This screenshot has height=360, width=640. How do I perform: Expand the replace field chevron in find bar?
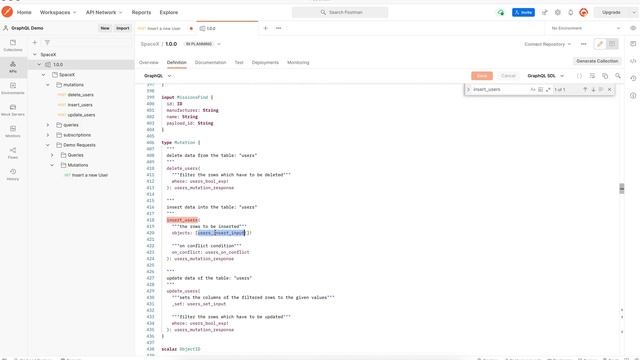pos(468,89)
